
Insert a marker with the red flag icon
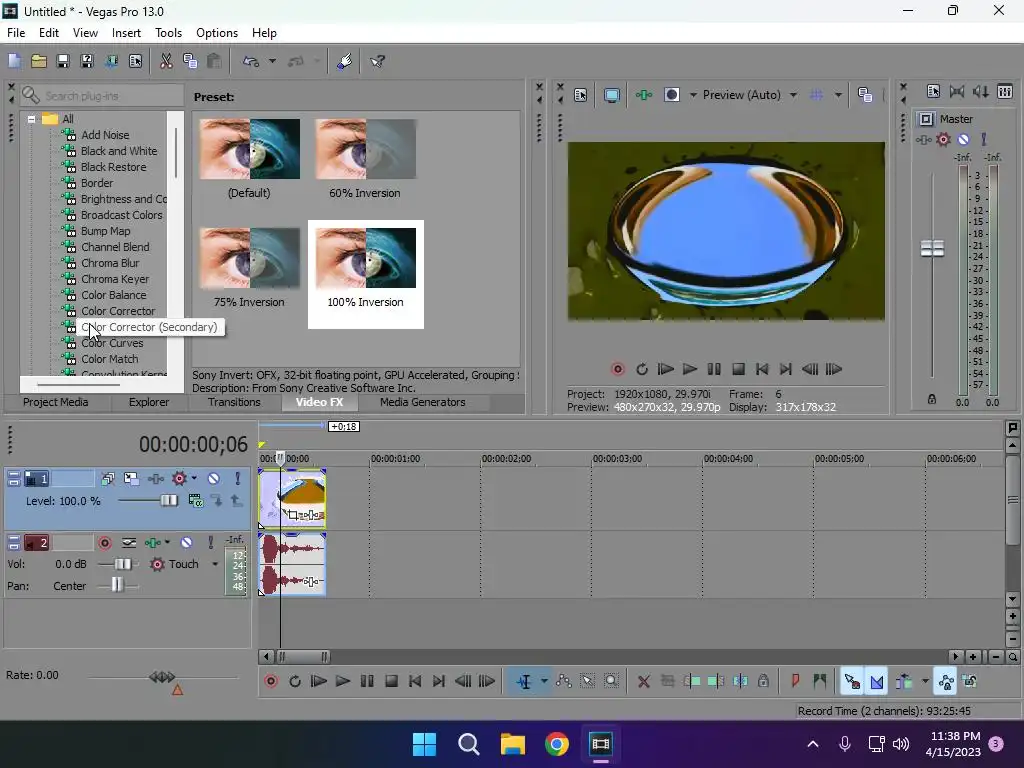(x=795, y=682)
